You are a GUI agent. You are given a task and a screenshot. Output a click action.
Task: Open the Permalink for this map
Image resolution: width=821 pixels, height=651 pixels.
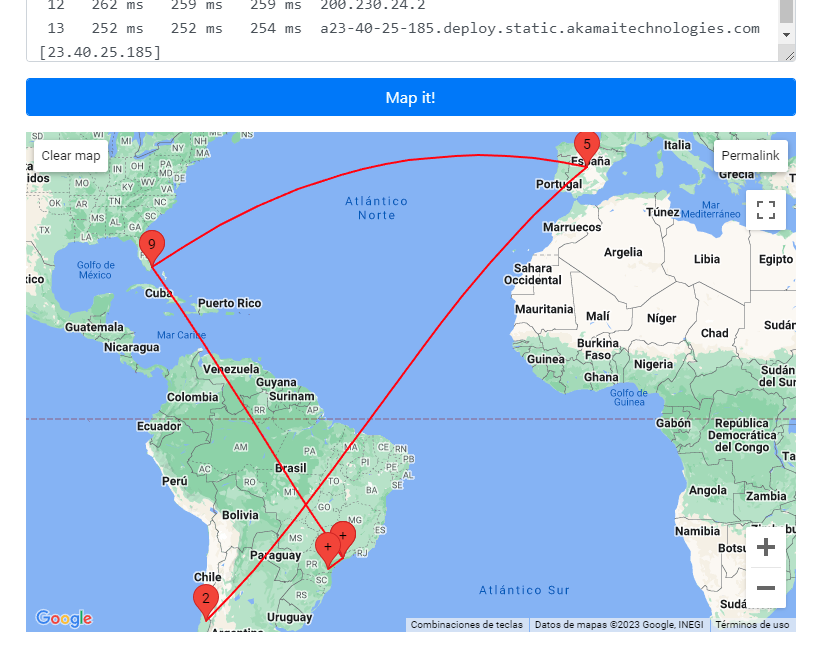(750, 156)
